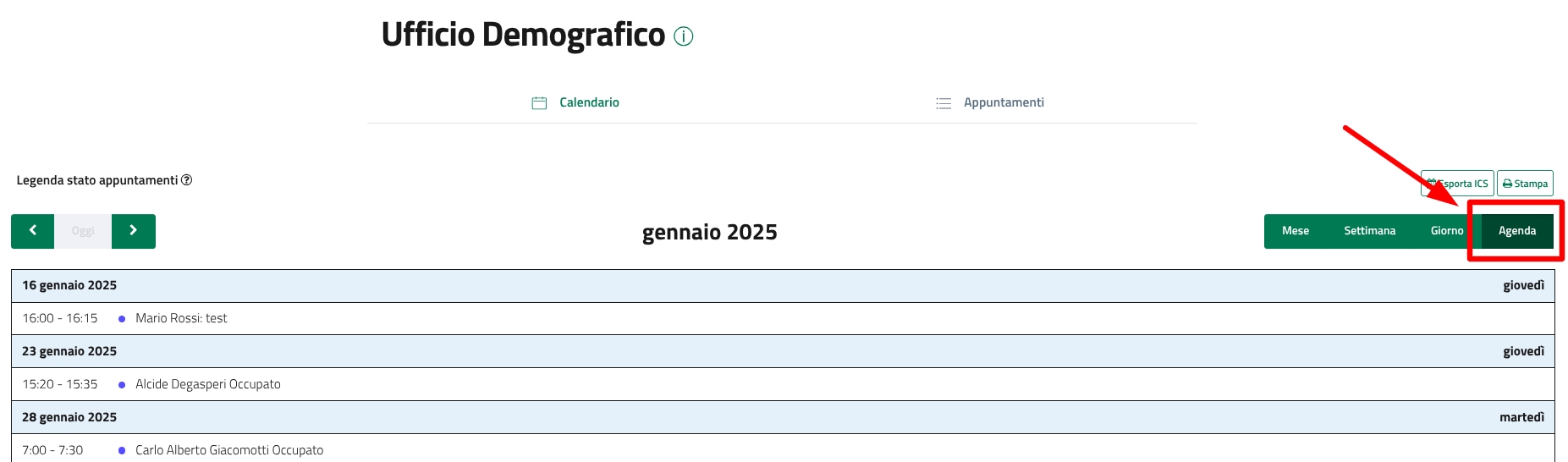Open Alcide Degasperi Occupato appointment
The height and width of the screenshot is (462, 1568).
(x=207, y=384)
